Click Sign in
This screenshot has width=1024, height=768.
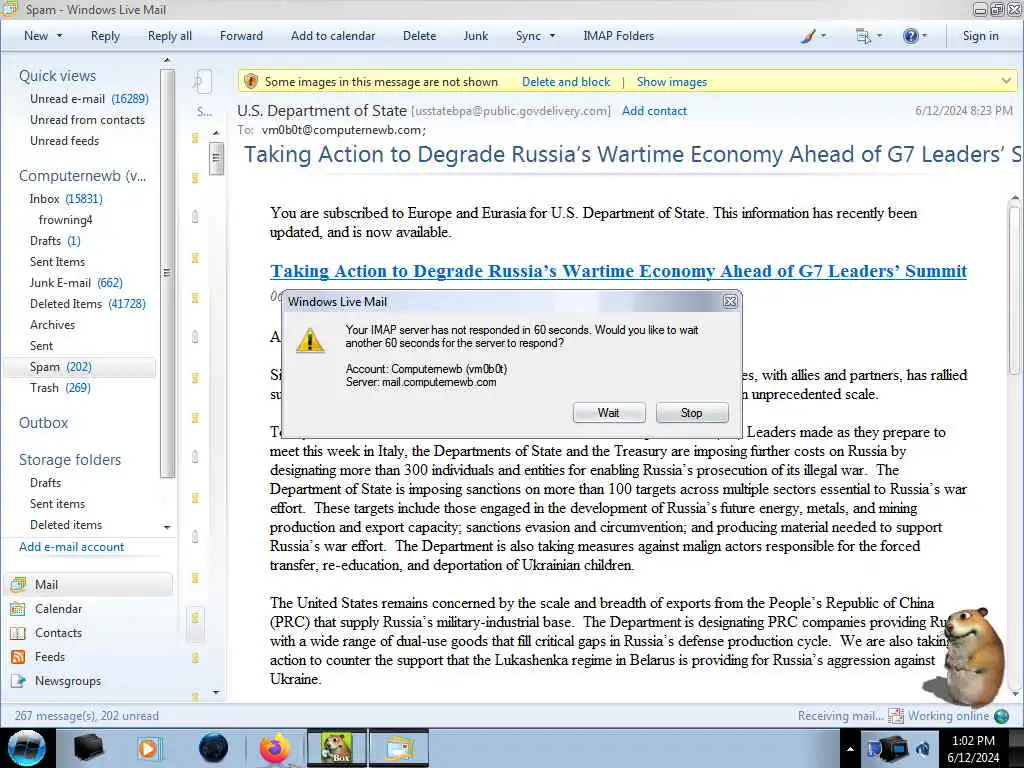tap(980, 36)
